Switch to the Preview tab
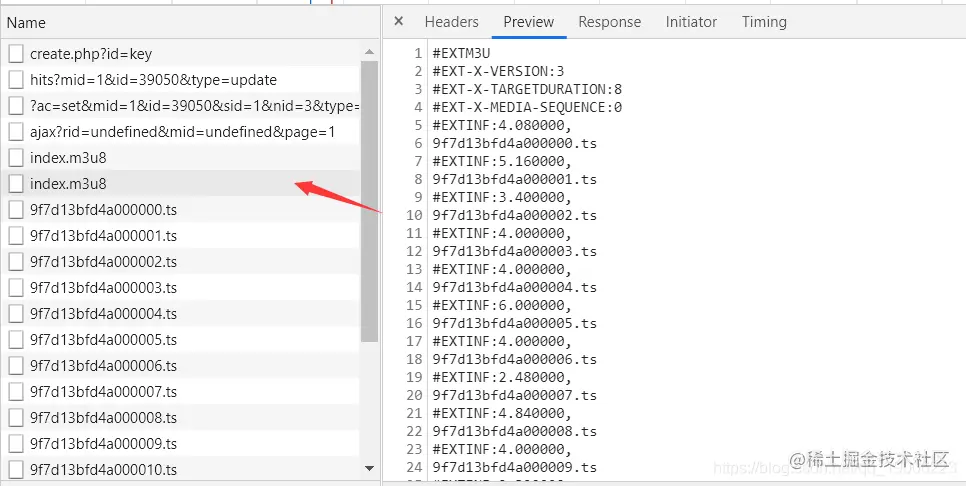Image resolution: width=966 pixels, height=486 pixels. click(529, 22)
